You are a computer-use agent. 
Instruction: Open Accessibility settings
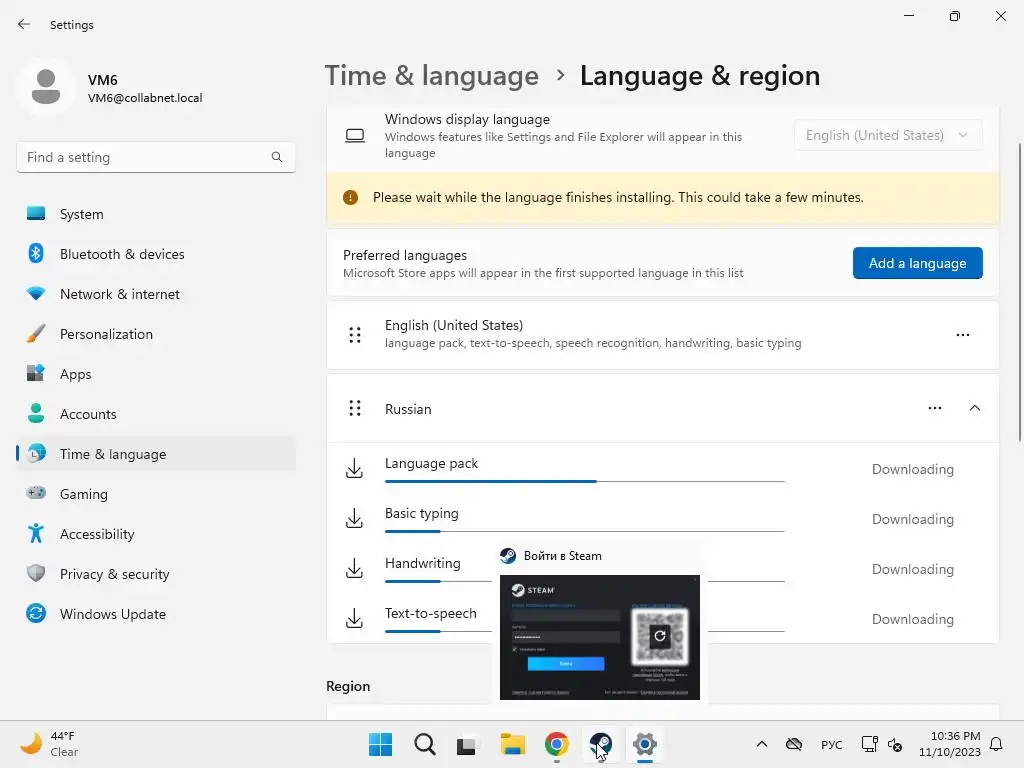click(156, 534)
